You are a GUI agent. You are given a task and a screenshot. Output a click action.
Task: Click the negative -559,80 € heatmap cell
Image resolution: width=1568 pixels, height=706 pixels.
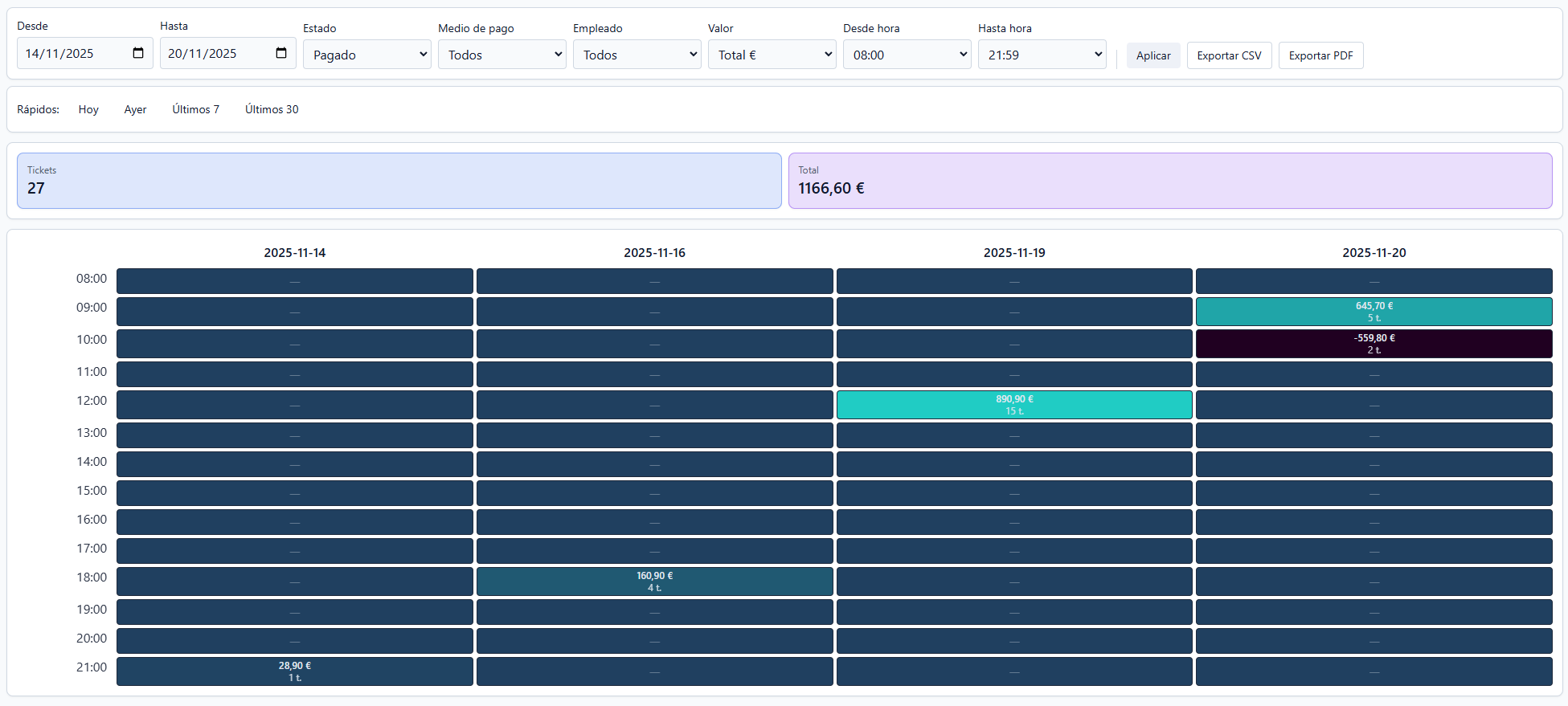point(1374,344)
